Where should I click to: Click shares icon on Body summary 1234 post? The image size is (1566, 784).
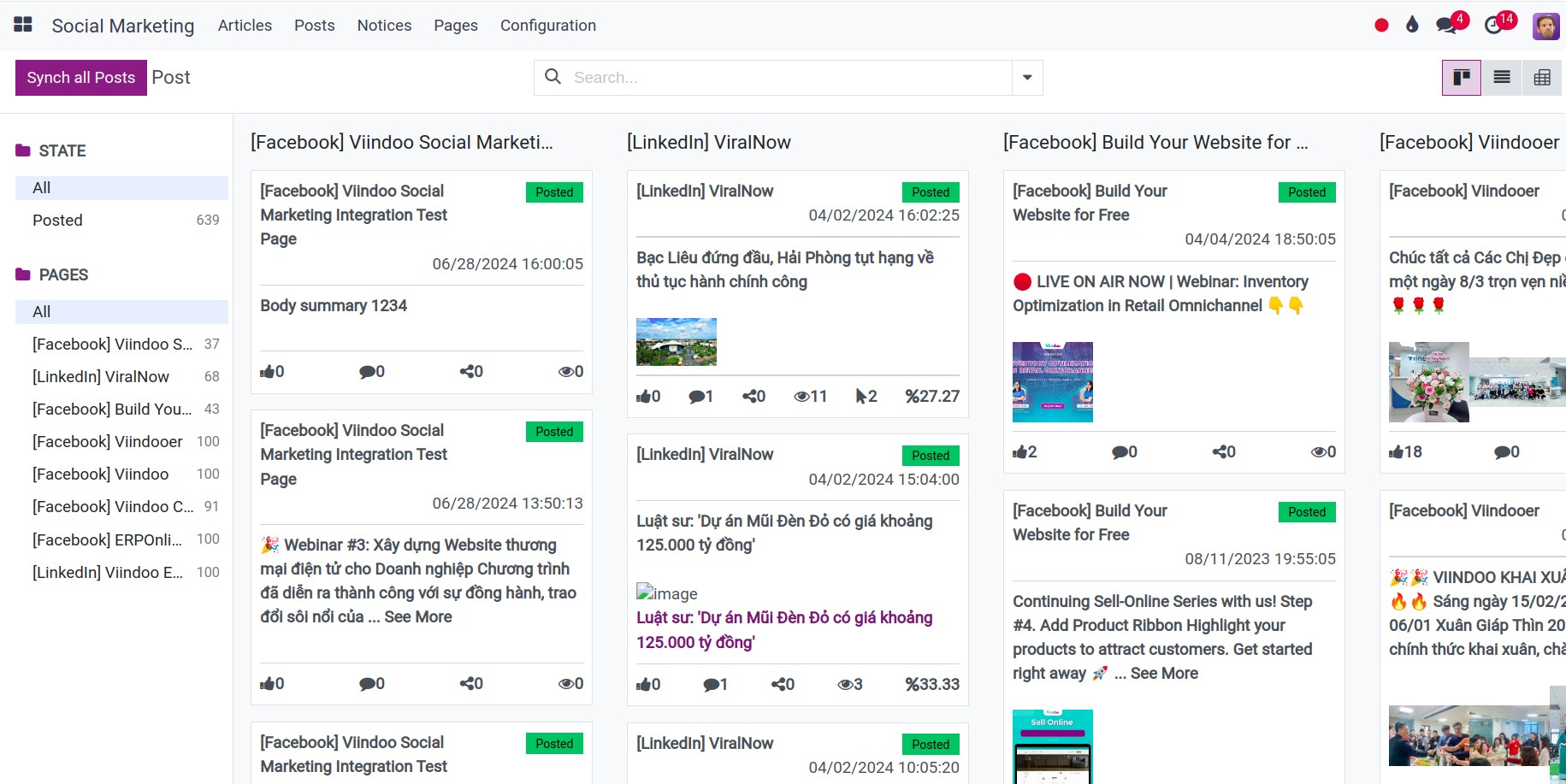point(467,371)
